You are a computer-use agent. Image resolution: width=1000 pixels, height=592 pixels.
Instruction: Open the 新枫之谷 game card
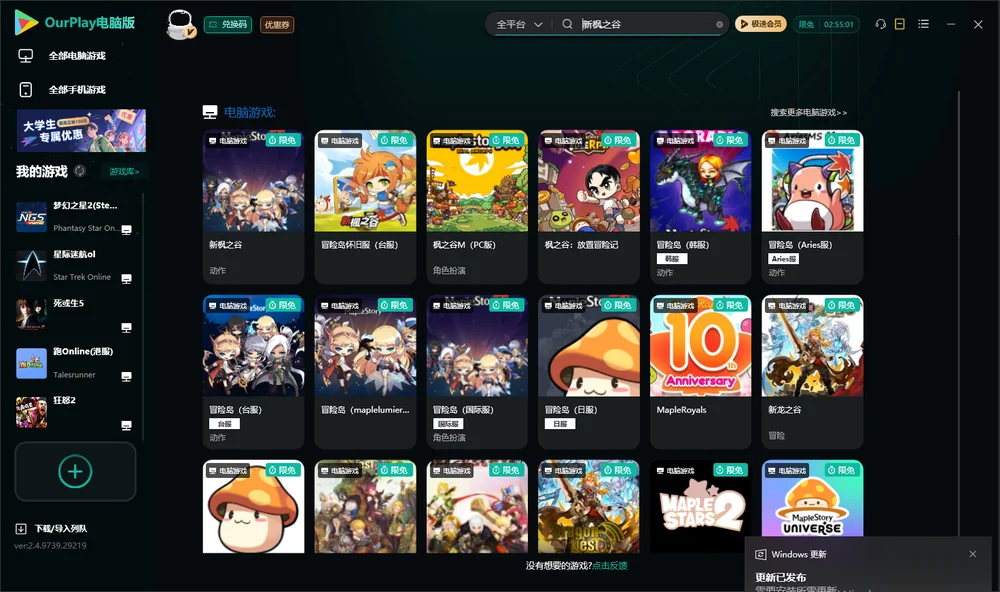point(253,207)
